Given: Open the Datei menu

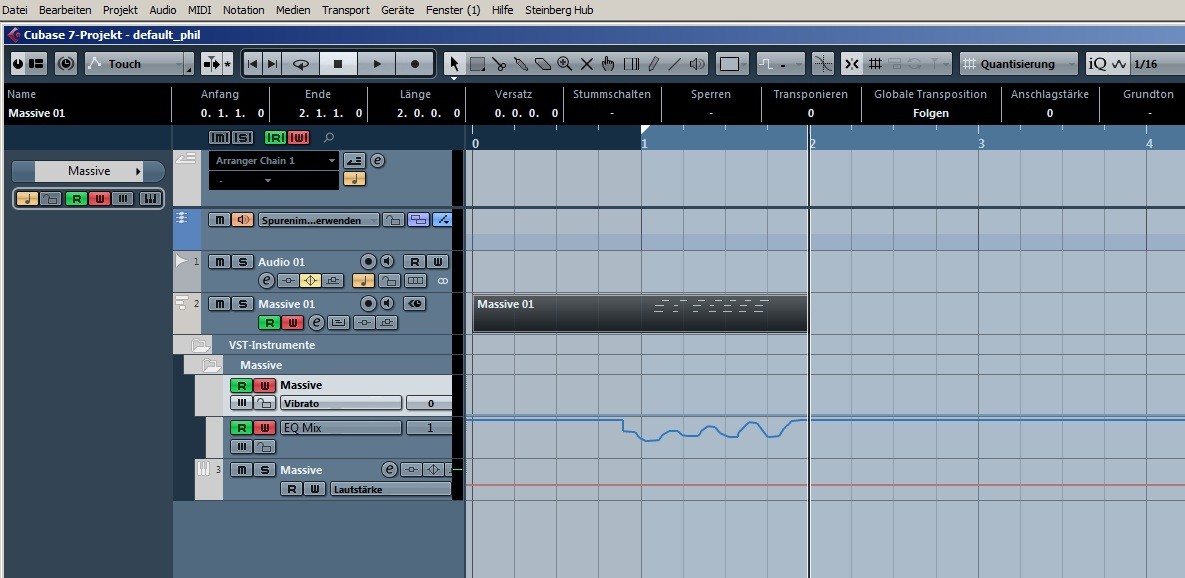Looking at the screenshot, I should (15, 10).
